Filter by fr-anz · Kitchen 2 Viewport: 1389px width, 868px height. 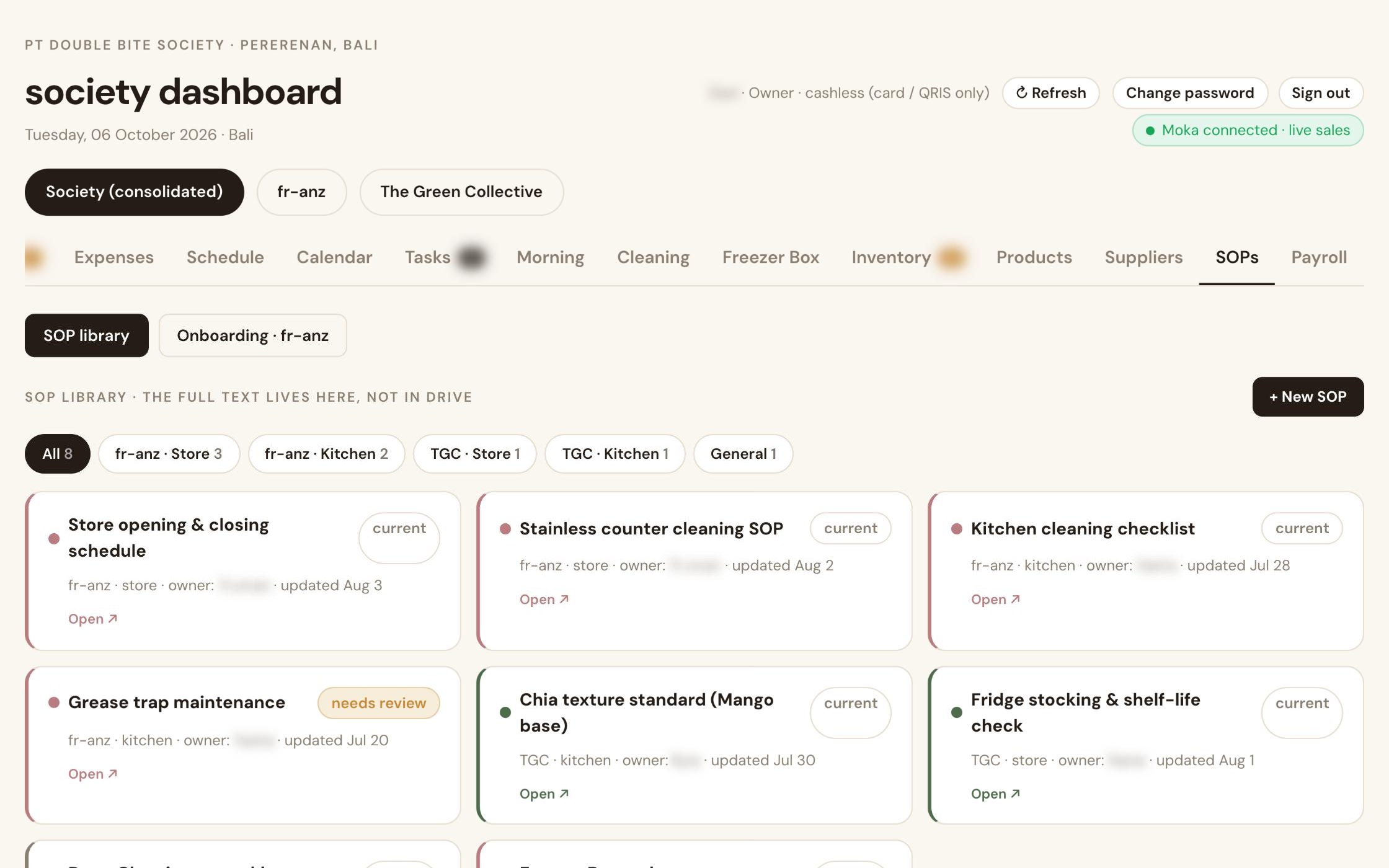pos(326,454)
